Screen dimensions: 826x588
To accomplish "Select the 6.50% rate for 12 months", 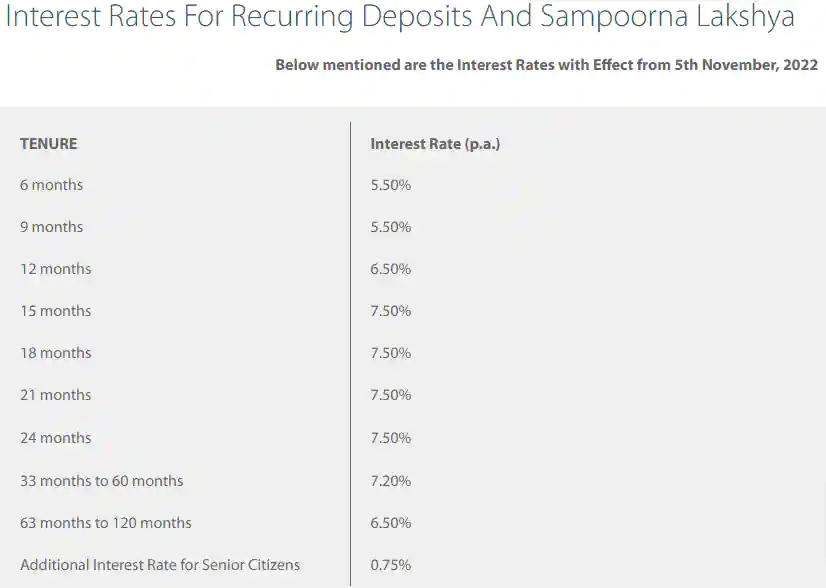I will pos(390,269).
